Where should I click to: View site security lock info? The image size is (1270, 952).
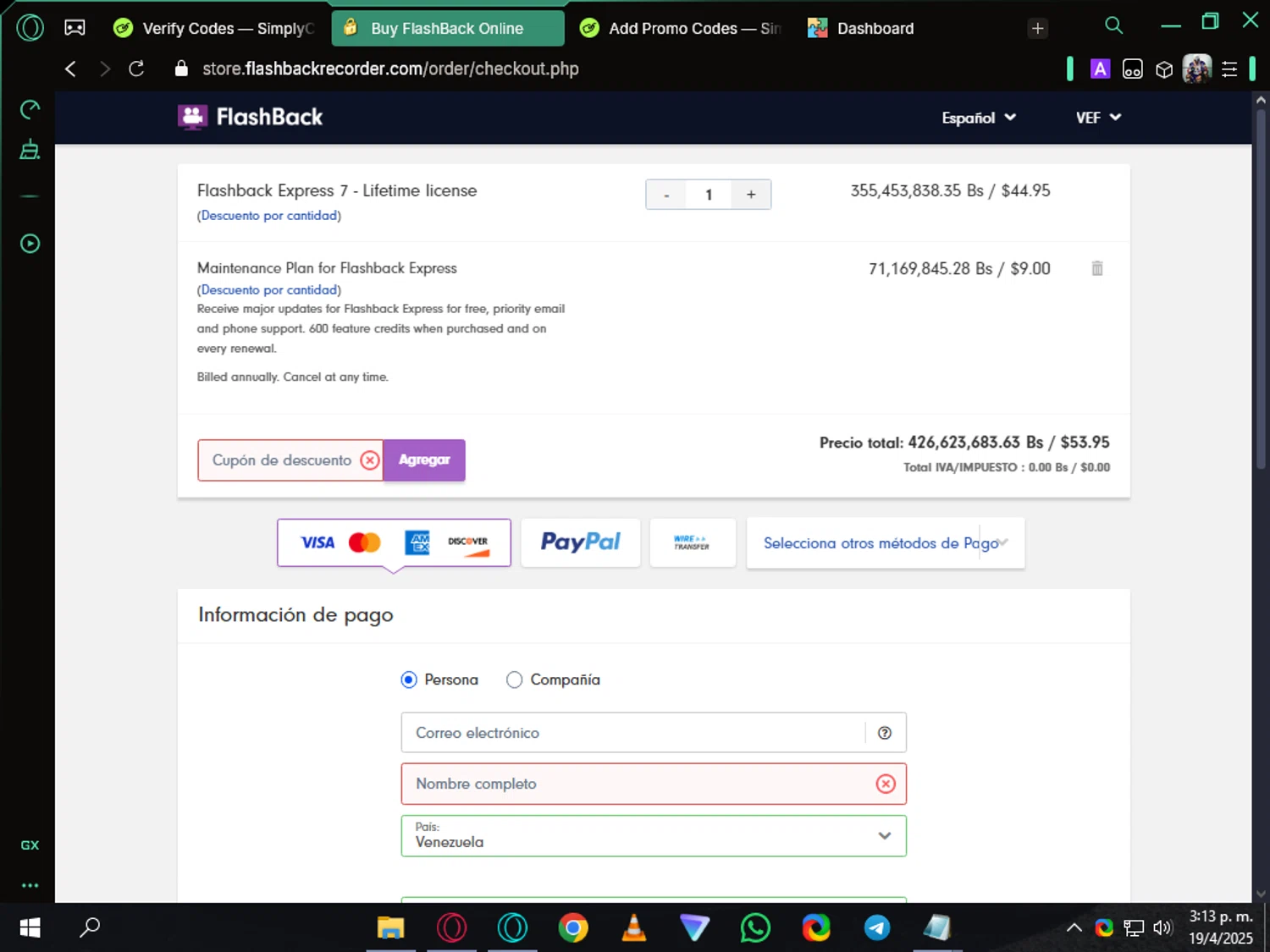[x=180, y=69]
